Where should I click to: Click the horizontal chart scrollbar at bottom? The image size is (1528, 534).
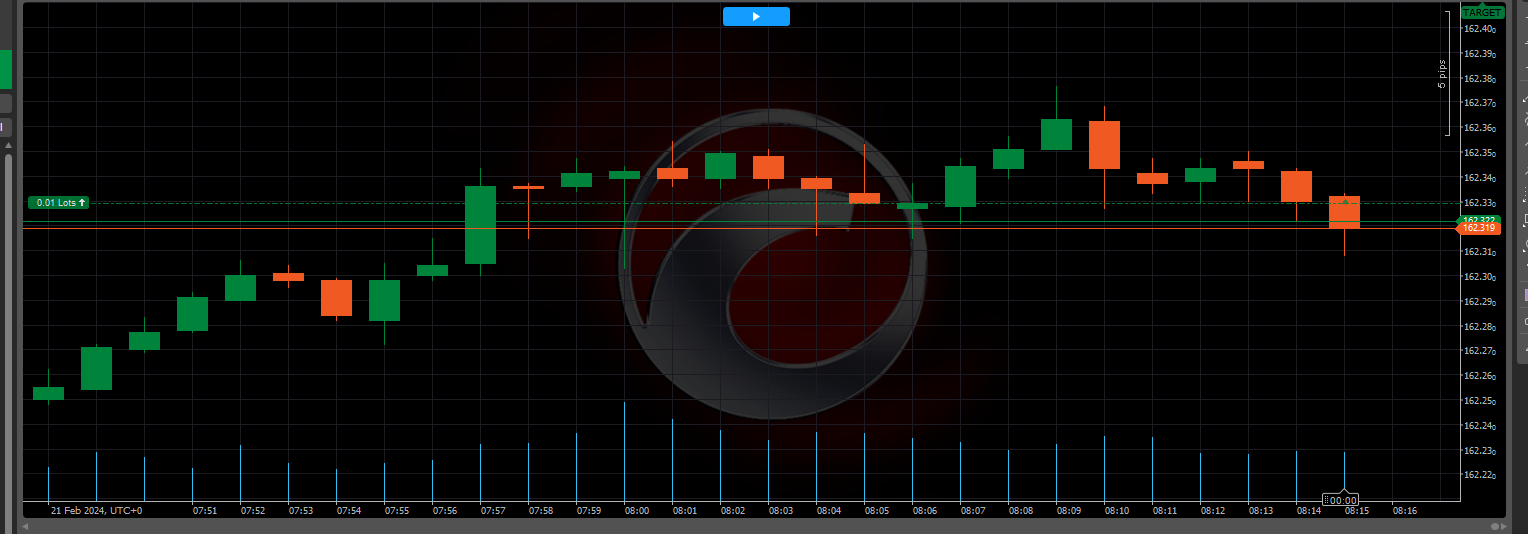coord(764,526)
